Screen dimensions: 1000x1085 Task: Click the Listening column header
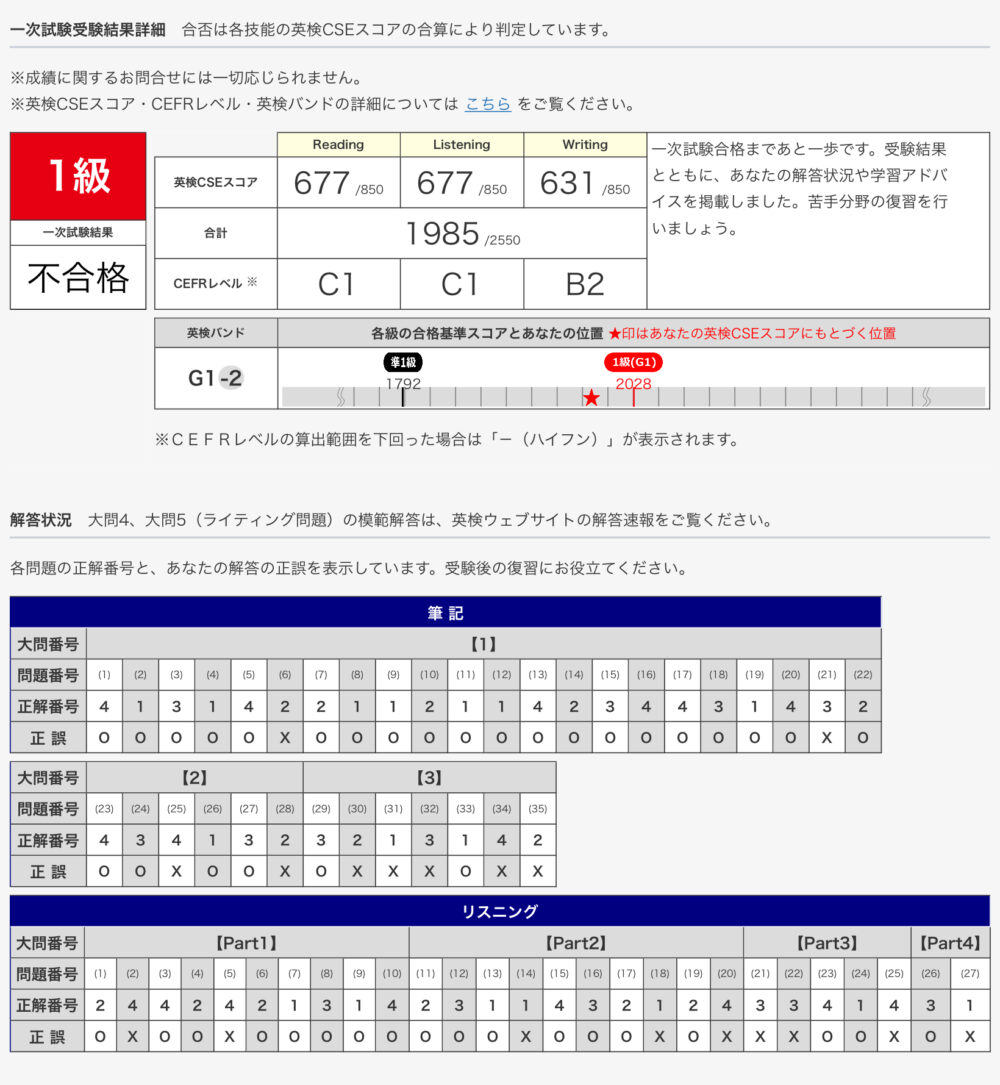click(462, 145)
